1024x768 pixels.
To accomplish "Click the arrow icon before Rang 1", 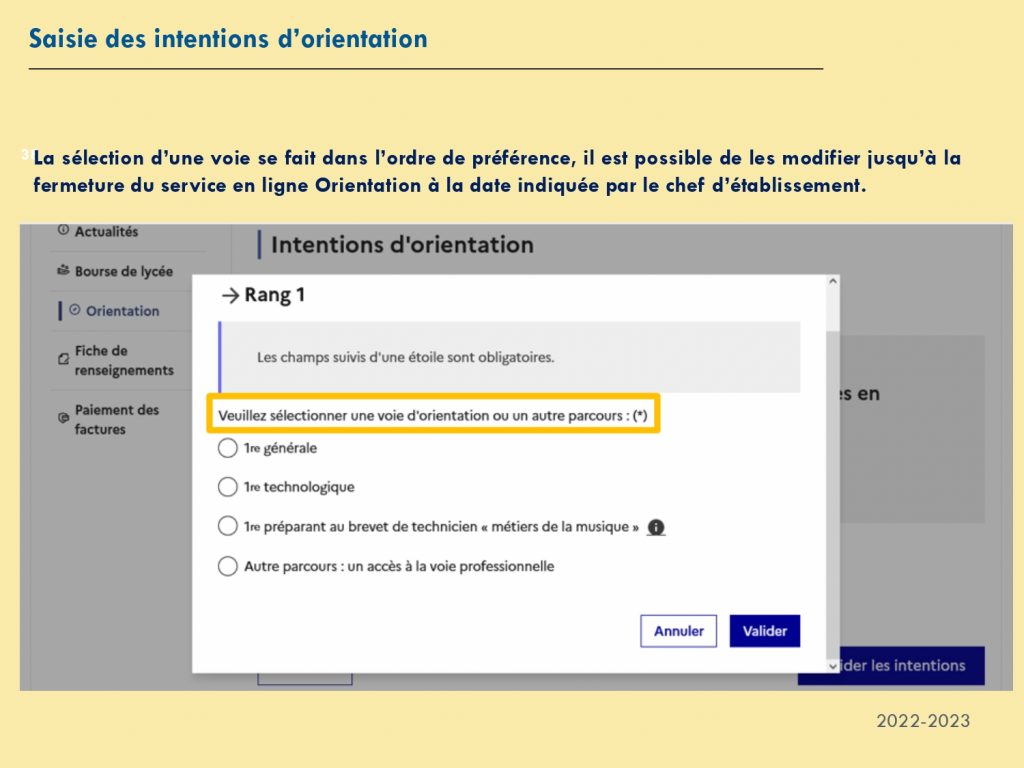I will 230,296.
